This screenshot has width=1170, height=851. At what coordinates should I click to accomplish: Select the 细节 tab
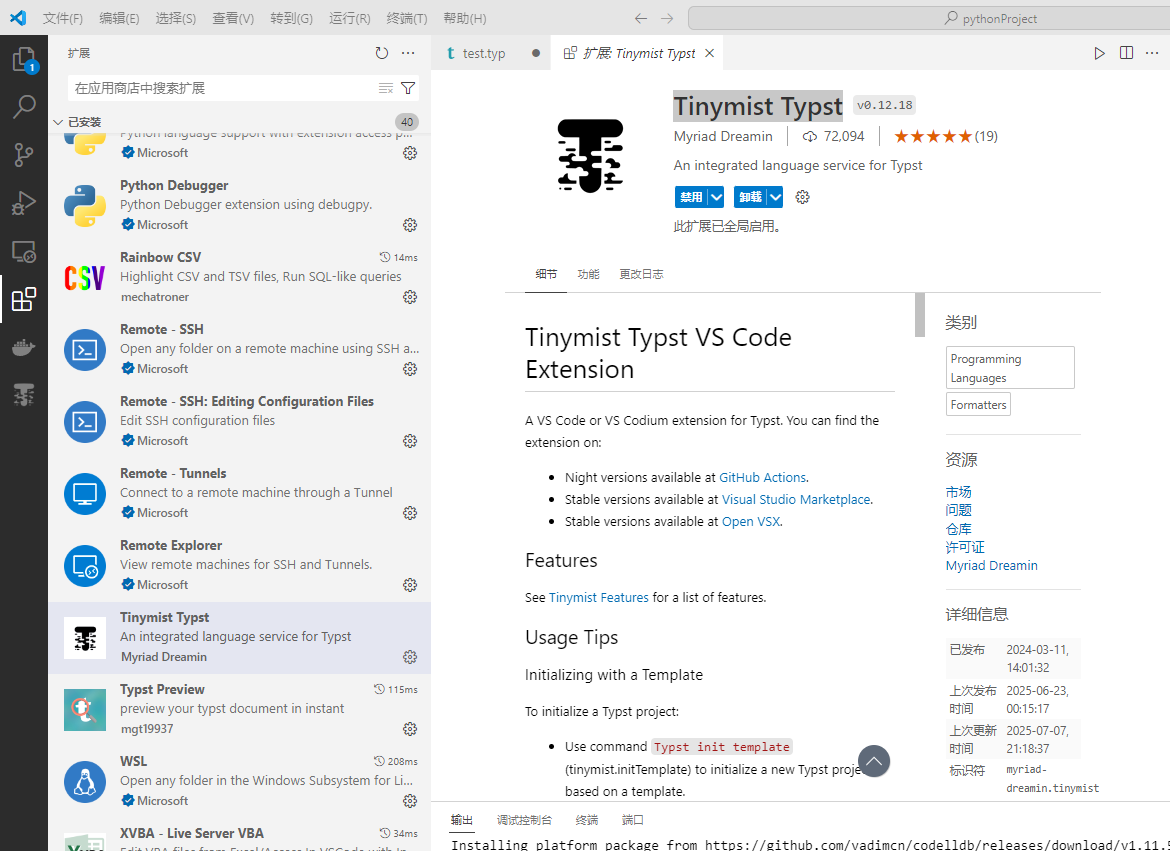[546, 274]
